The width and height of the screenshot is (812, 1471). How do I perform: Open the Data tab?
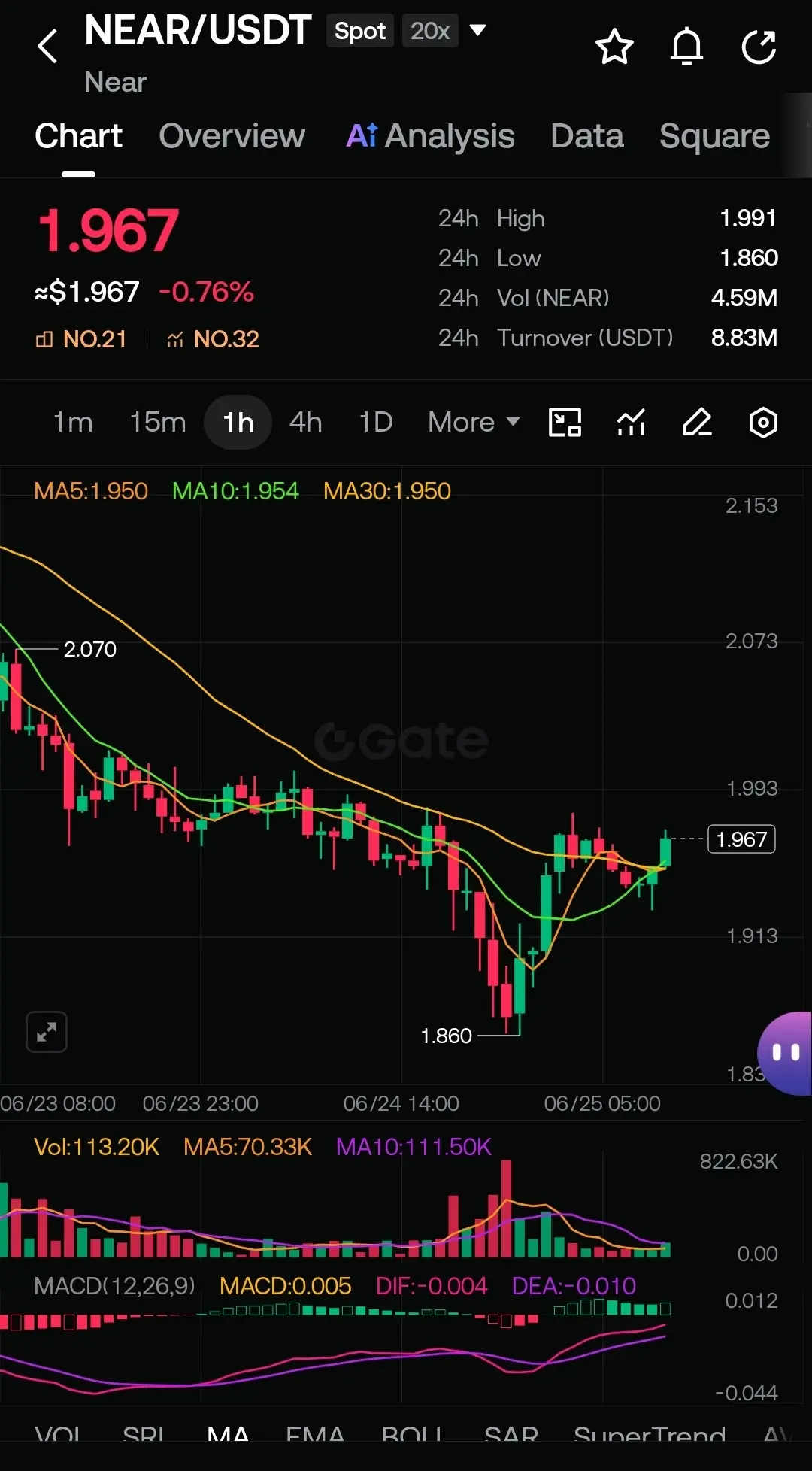586,136
